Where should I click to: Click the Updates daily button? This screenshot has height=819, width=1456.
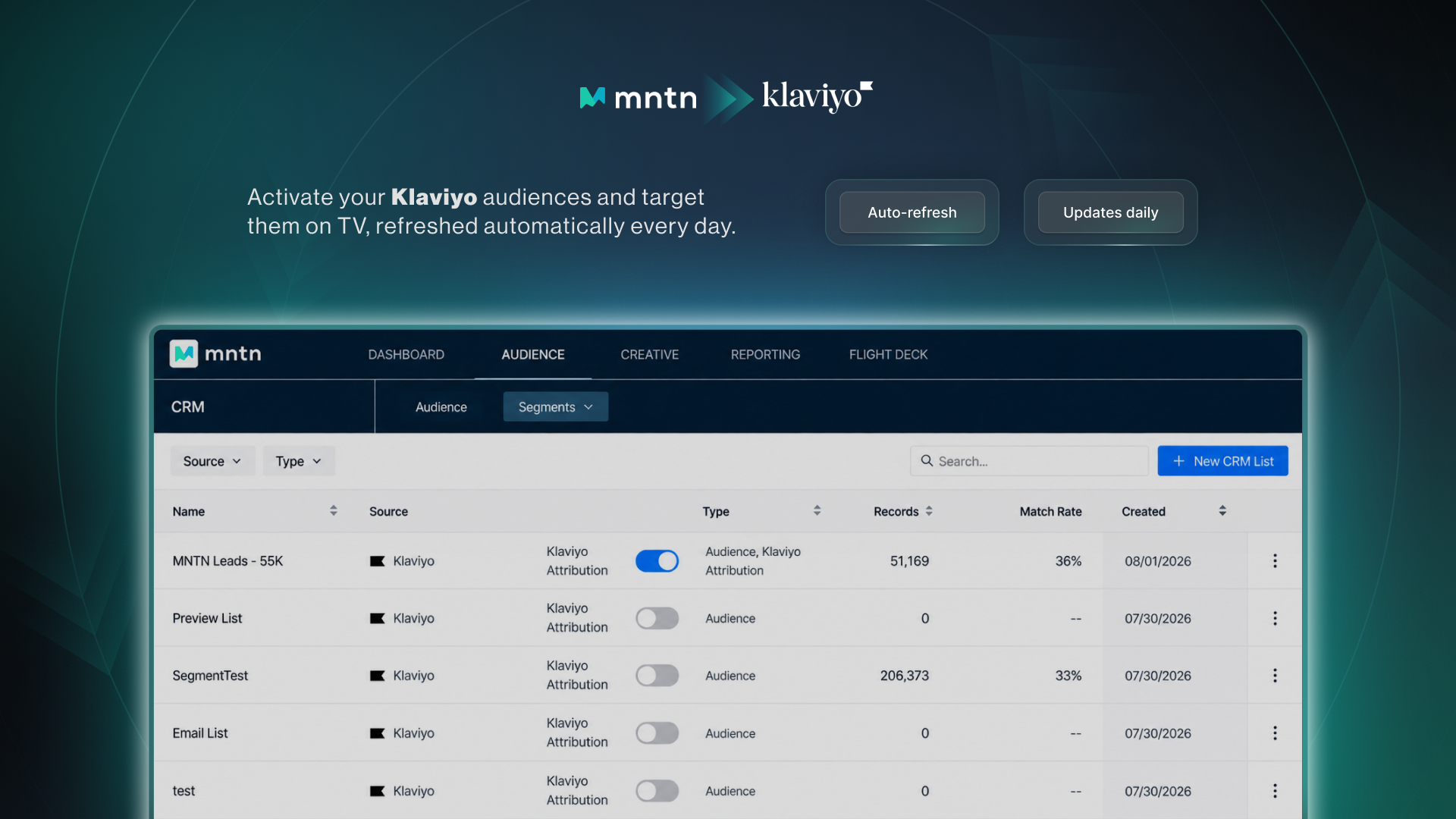click(1111, 212)
